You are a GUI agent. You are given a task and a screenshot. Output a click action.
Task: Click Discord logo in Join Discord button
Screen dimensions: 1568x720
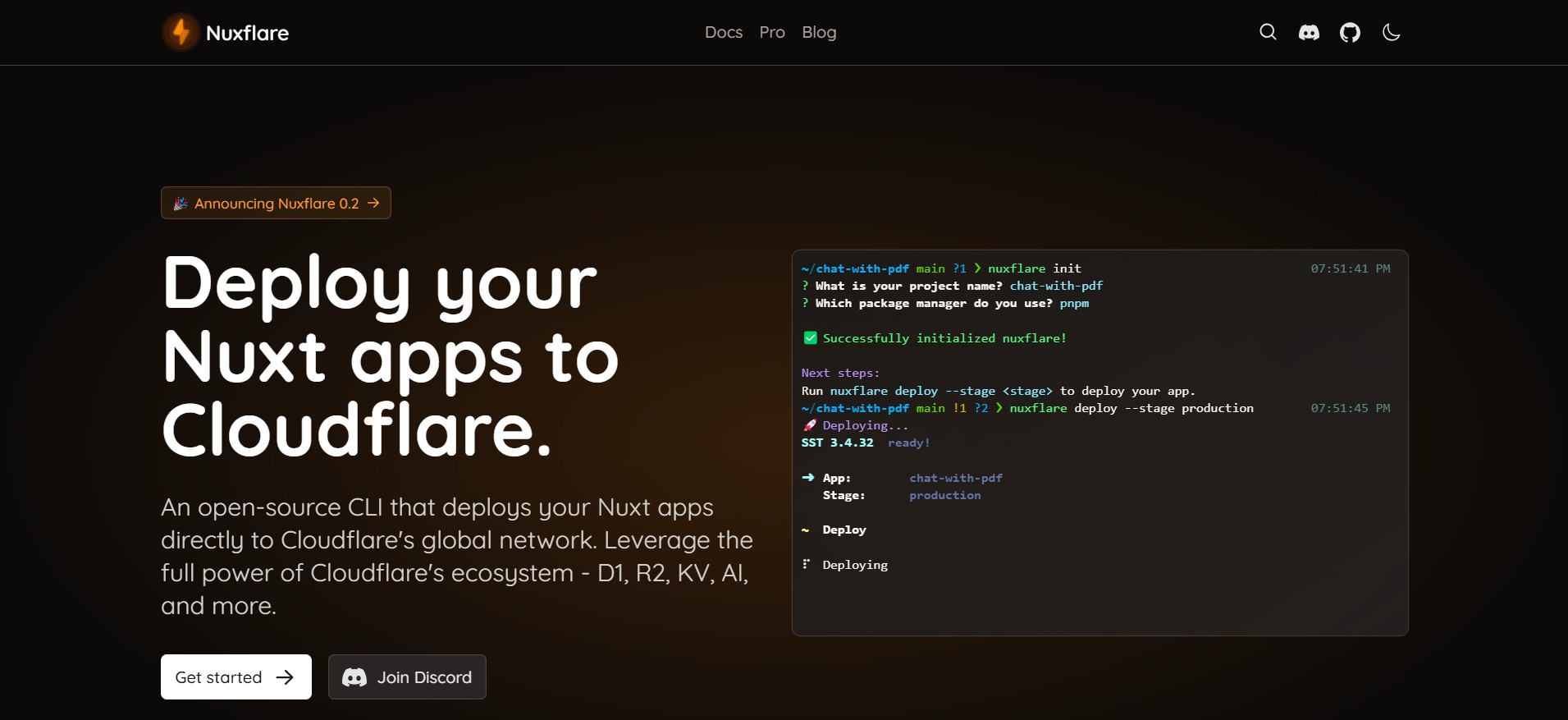pos(354,677)
